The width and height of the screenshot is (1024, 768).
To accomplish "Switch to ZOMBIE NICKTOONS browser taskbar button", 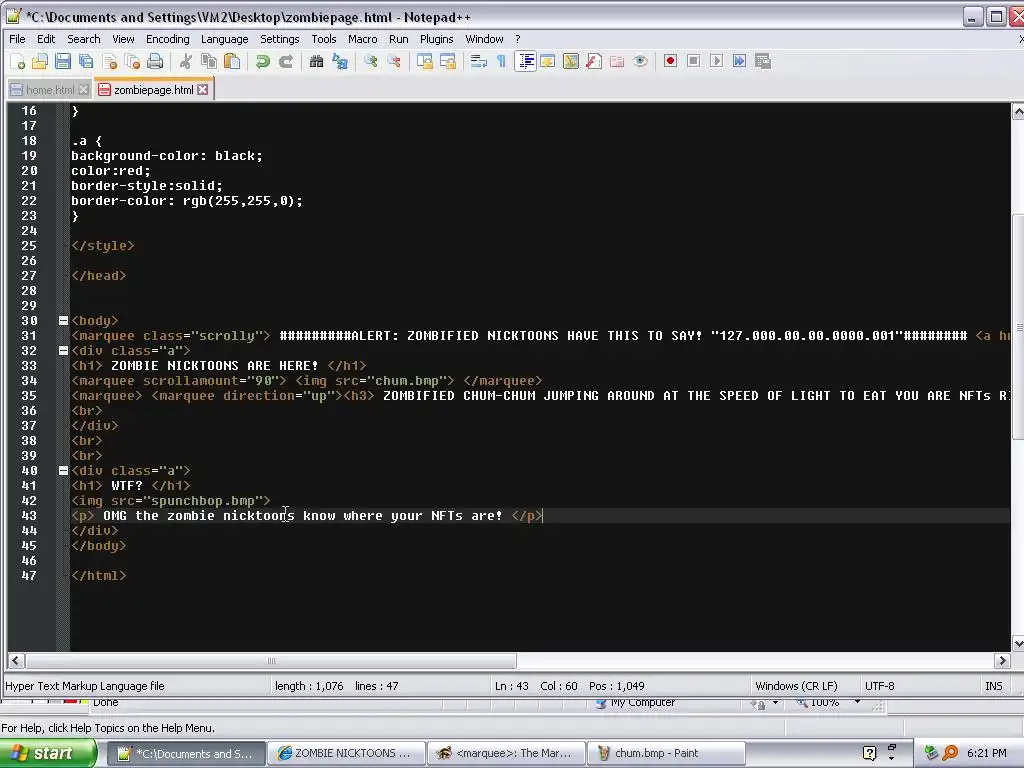I will [x=346, y=753].
